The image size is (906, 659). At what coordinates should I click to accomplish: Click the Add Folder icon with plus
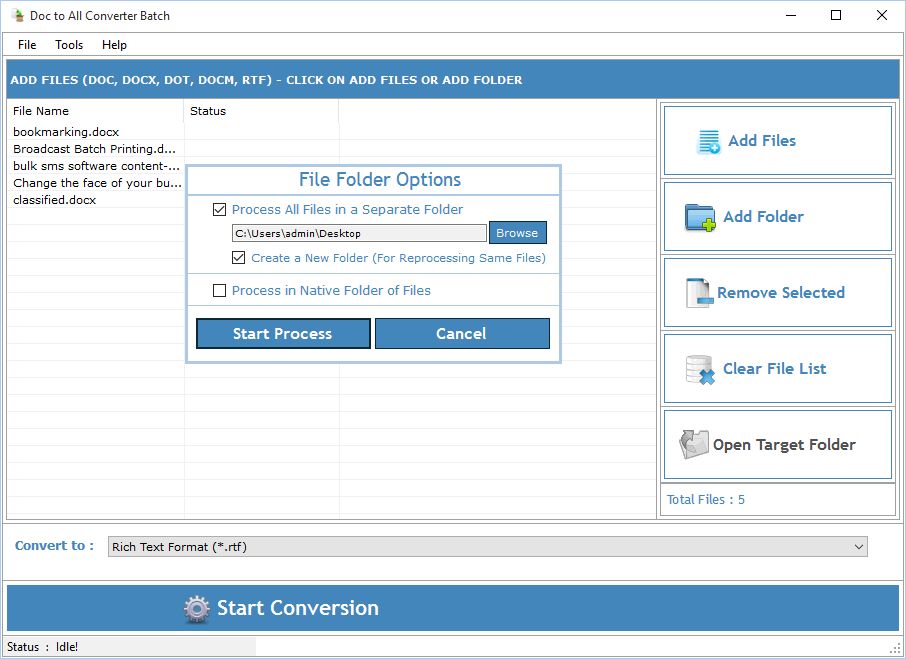pos(700,217)
